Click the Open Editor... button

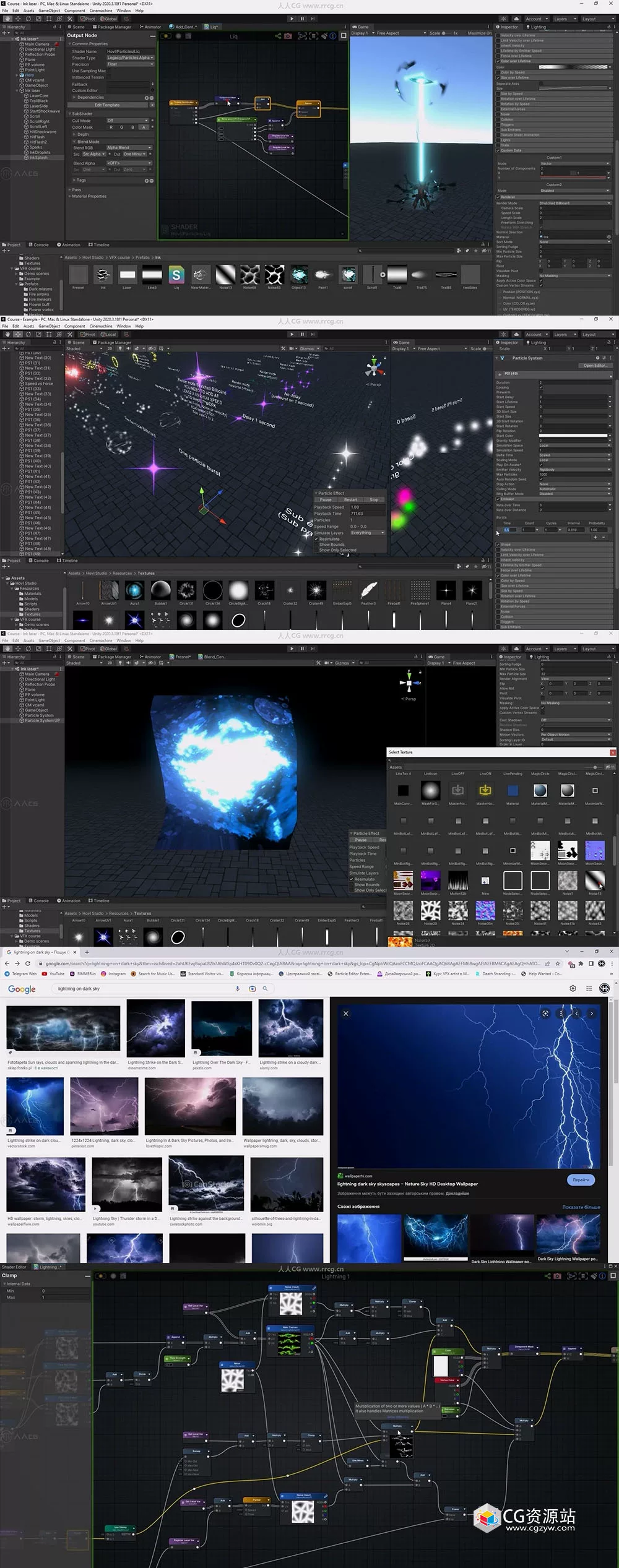pos(595,365)
